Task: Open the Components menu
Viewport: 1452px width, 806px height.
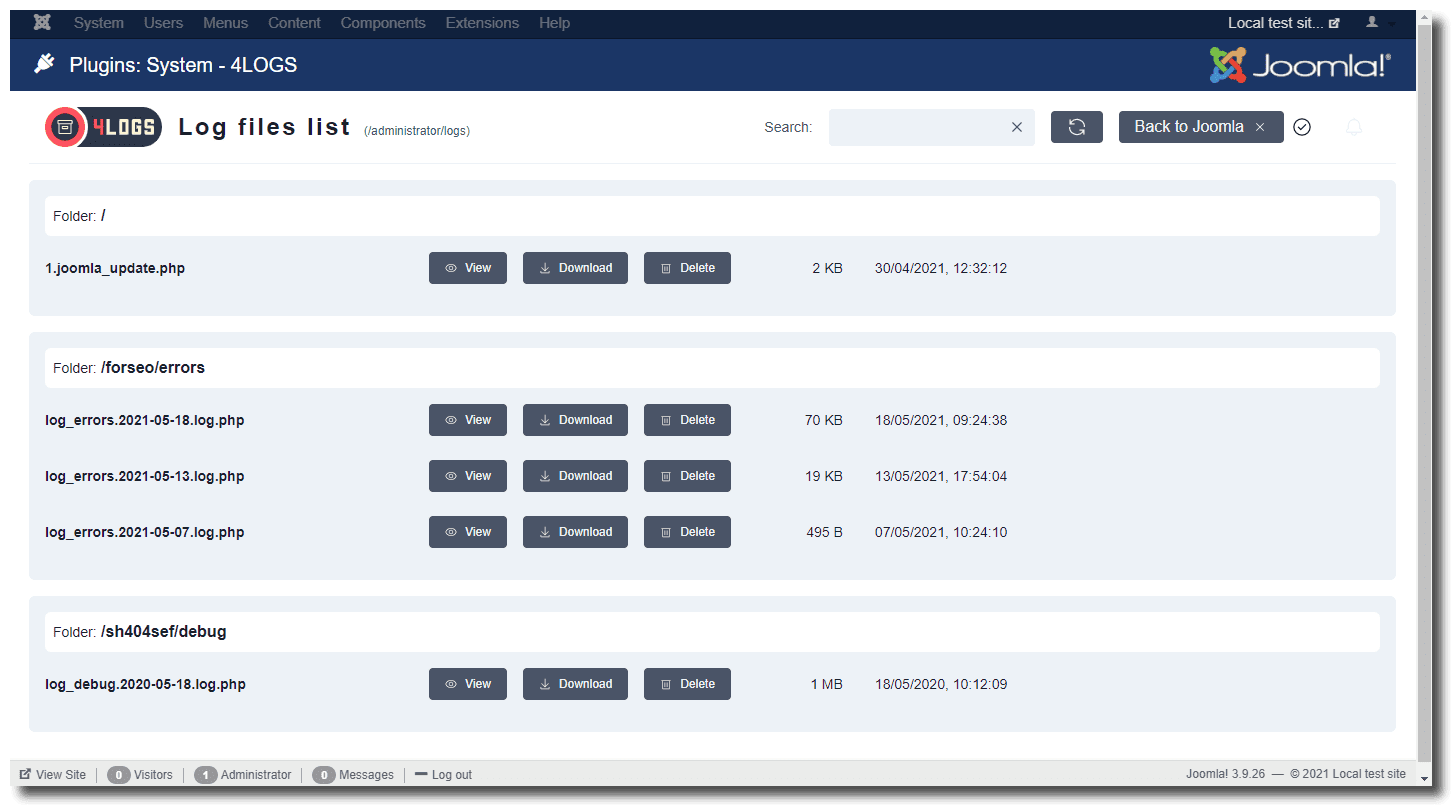Action: [x=383, y=23]
